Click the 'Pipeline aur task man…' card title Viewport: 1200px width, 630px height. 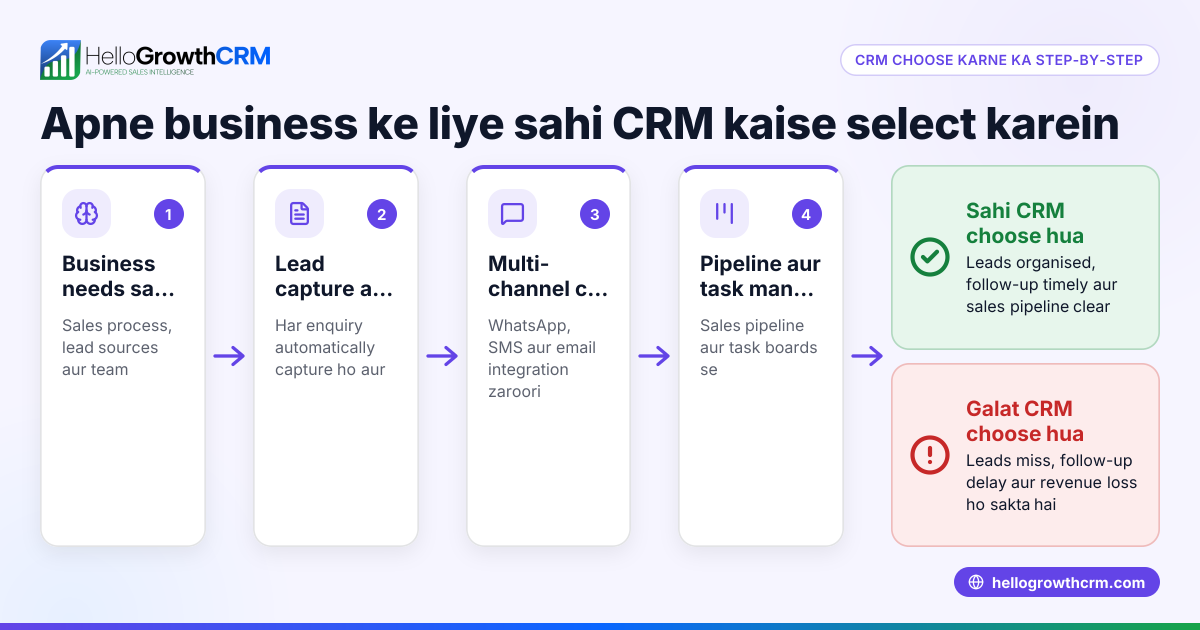coord(761,276)
